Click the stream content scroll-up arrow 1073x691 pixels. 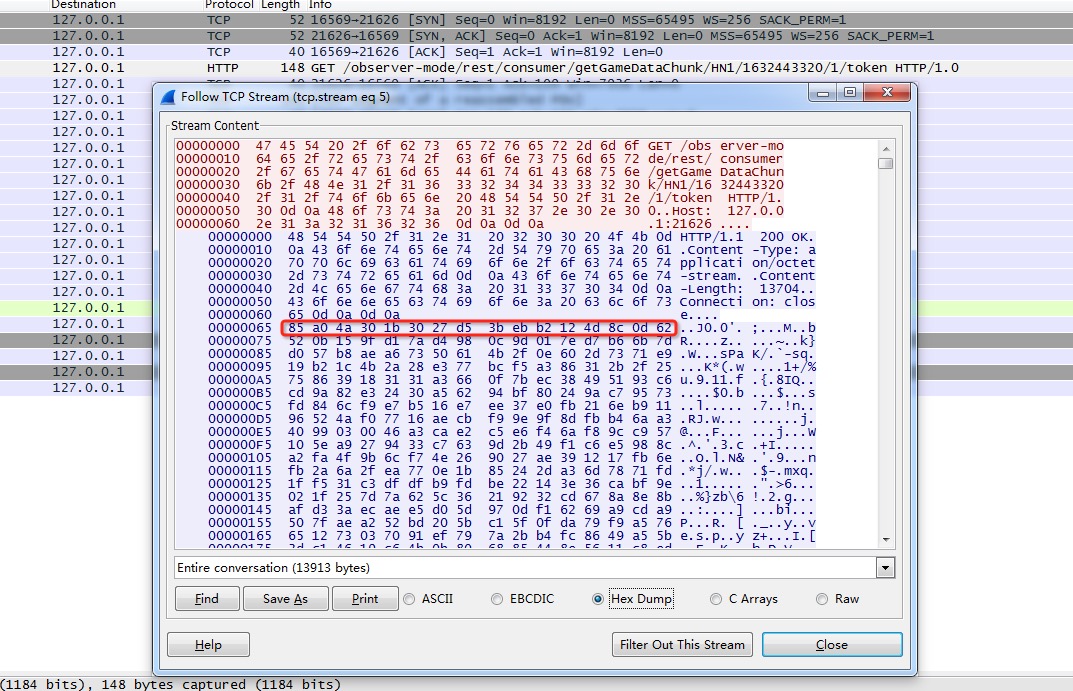pos(886,148)
